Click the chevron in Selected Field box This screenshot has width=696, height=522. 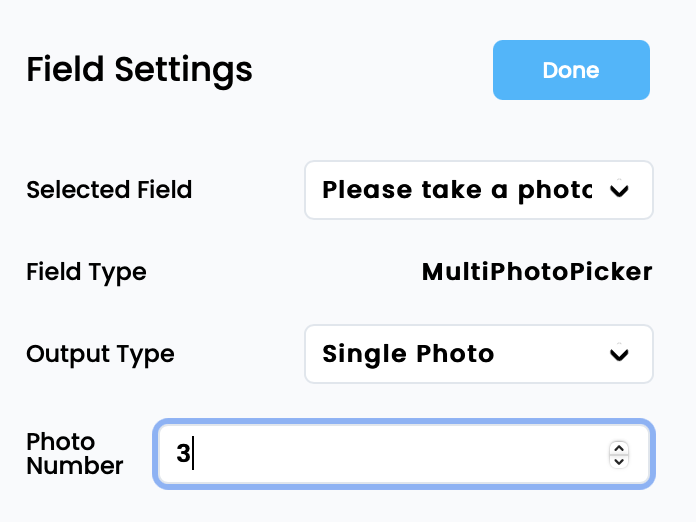click(619, 190)
